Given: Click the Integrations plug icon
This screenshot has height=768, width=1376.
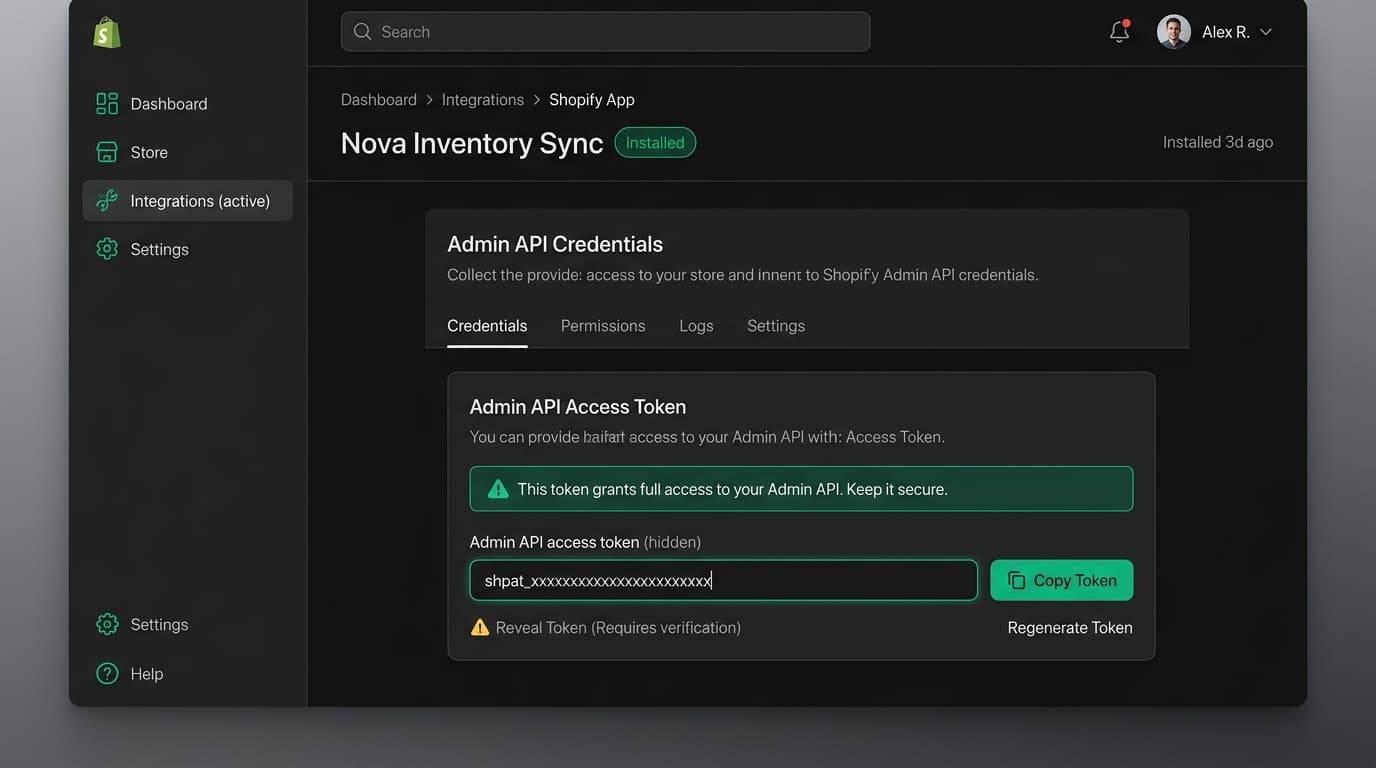Looking at the screenshot, I should tap(107, 201).
